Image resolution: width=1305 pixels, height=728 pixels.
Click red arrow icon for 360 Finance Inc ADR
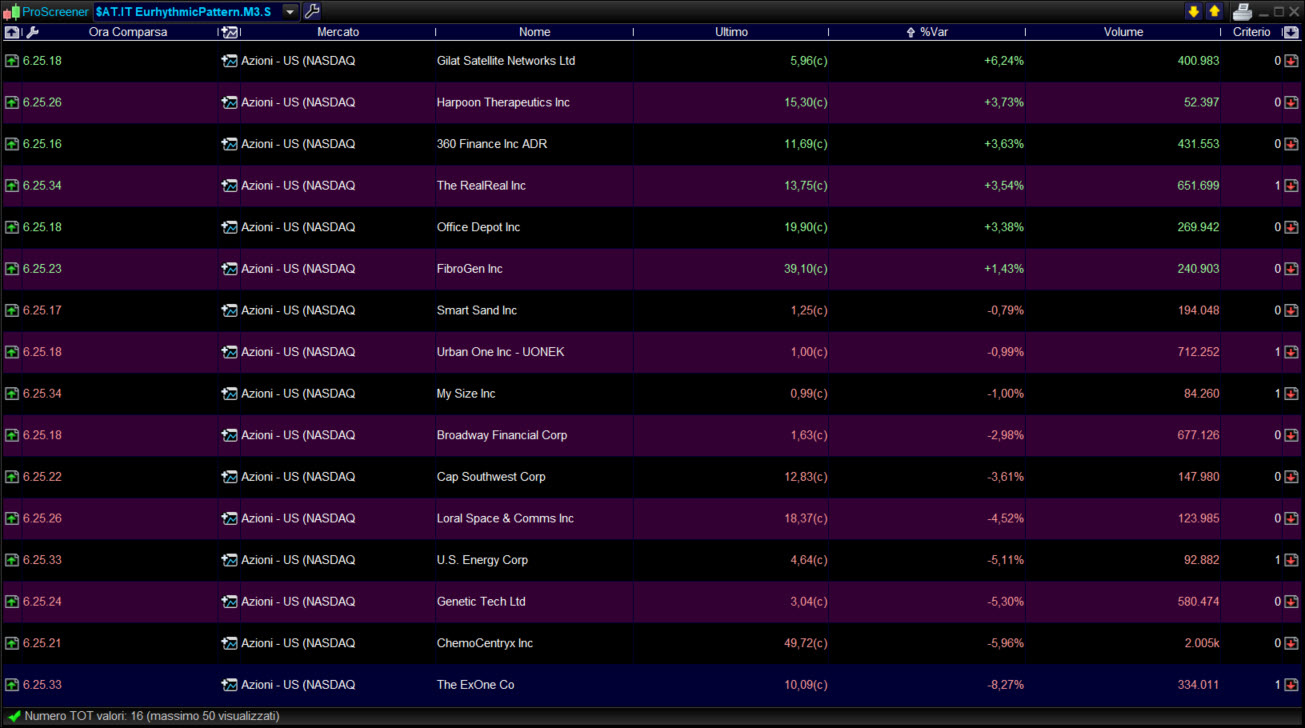1291,144
